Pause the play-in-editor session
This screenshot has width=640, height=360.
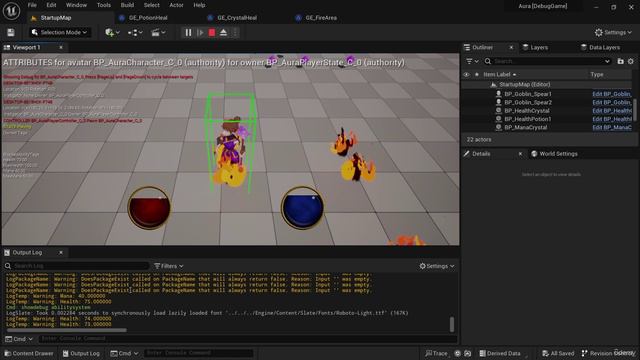coord(188,32)
